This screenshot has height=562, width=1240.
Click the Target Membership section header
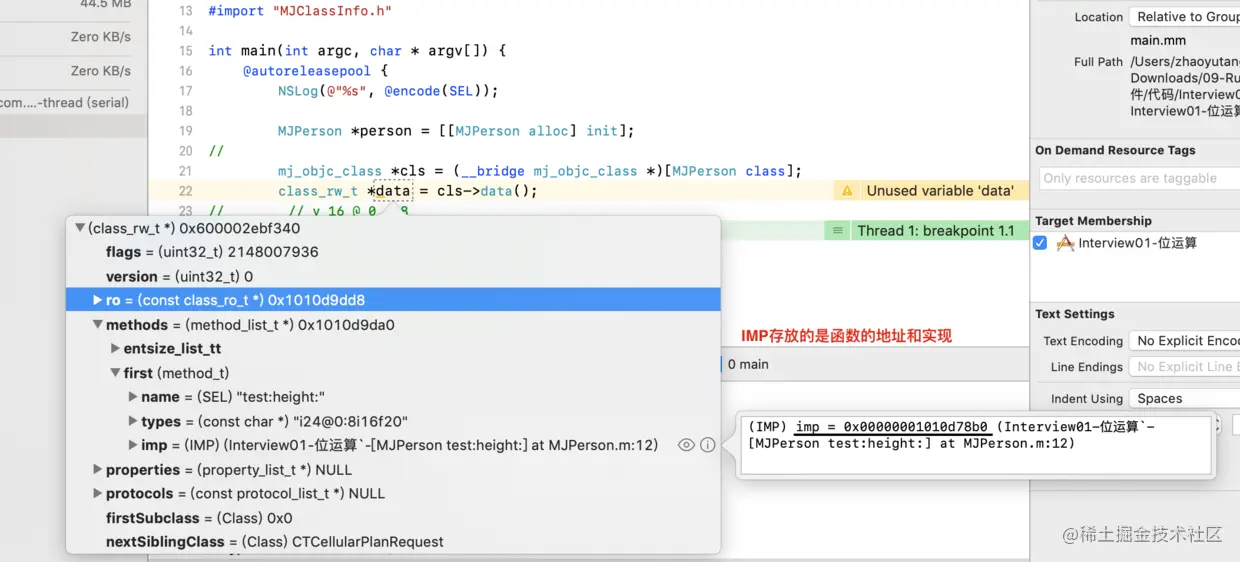[x=1093, y=221]
